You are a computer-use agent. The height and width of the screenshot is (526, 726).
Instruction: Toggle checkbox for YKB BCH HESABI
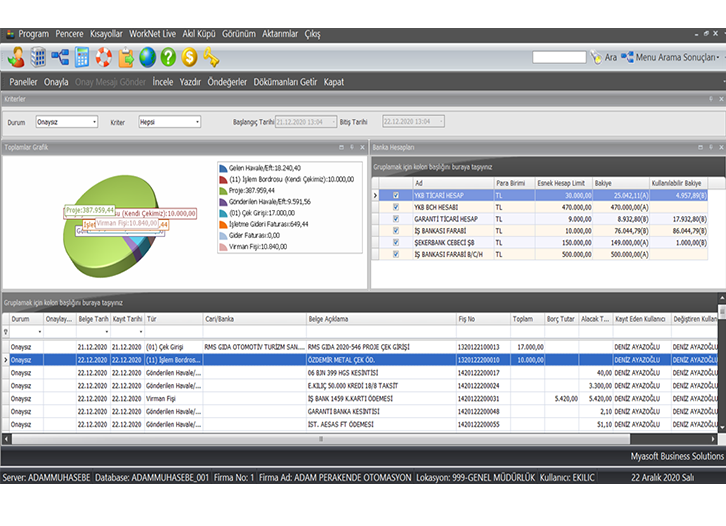click(396, 207)
